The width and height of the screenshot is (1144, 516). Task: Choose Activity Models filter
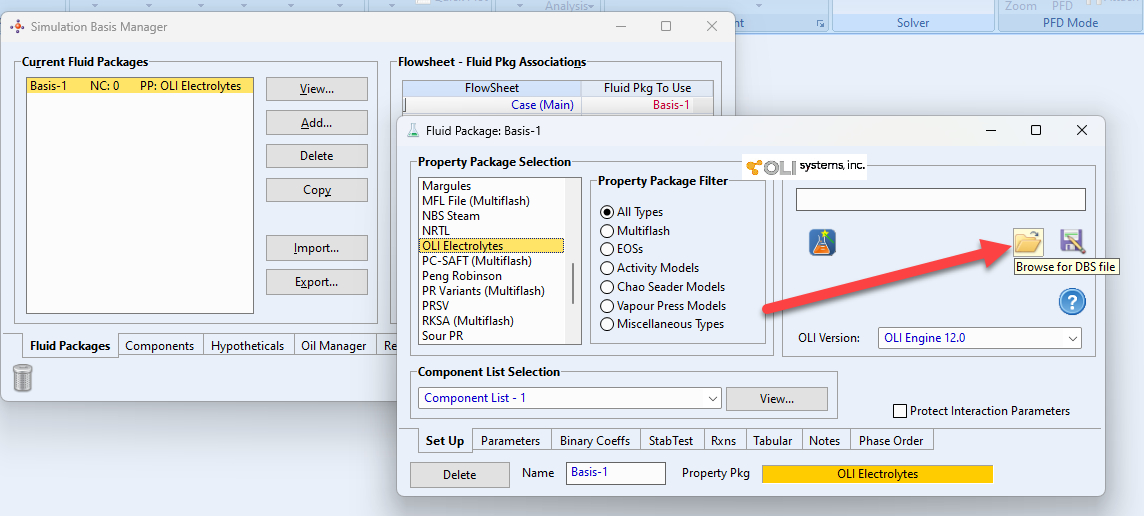(606, 268)
